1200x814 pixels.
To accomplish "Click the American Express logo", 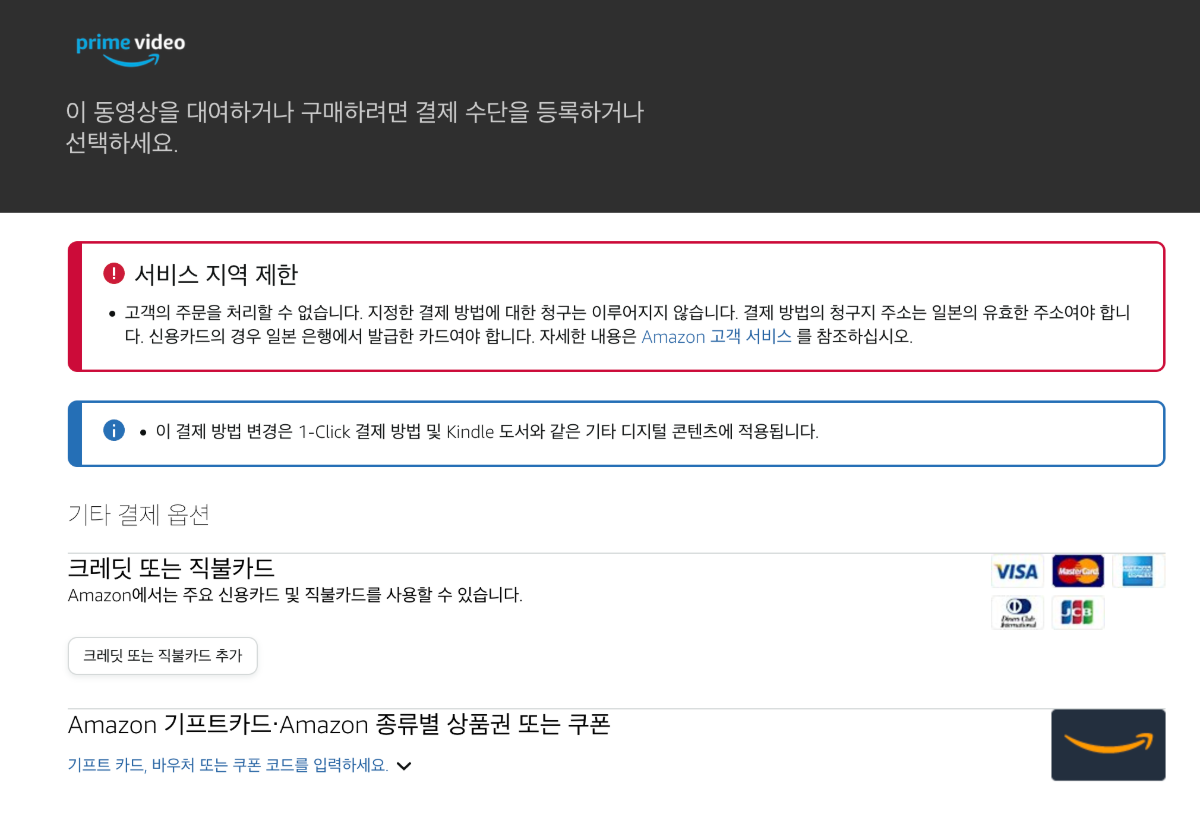I will tap(1138, 571).
